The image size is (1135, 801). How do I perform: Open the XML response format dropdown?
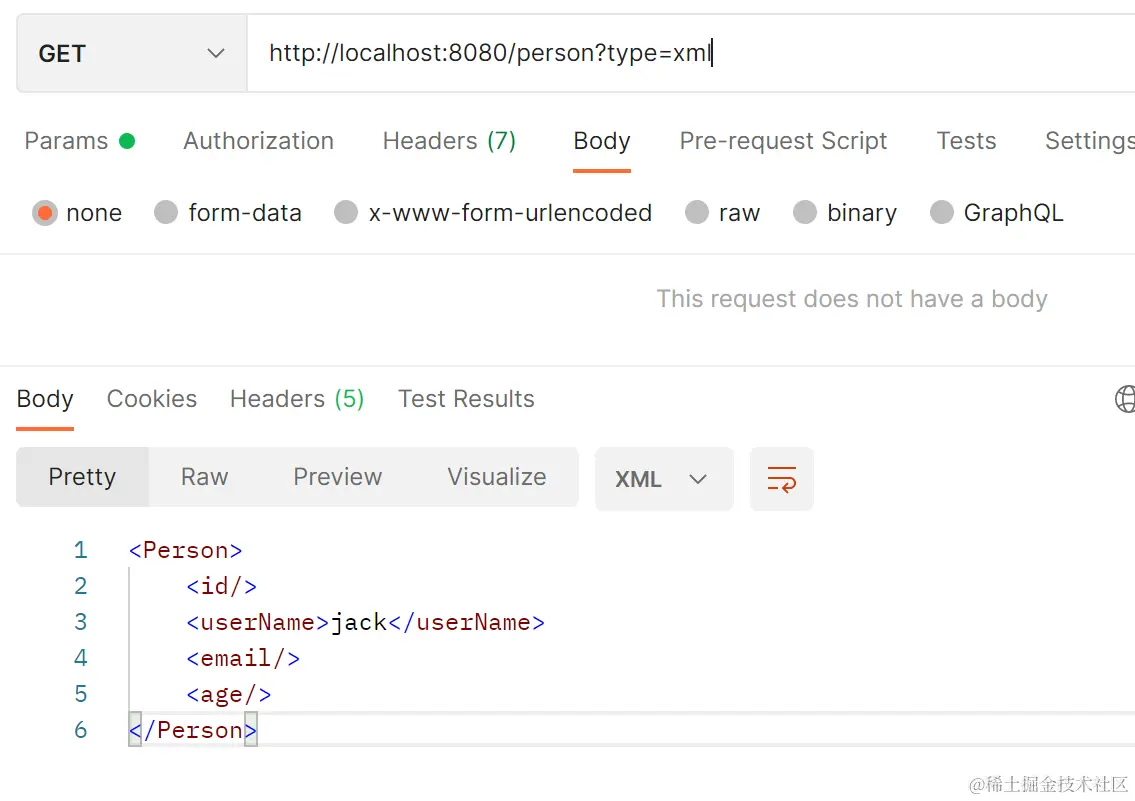coord(663,479)
